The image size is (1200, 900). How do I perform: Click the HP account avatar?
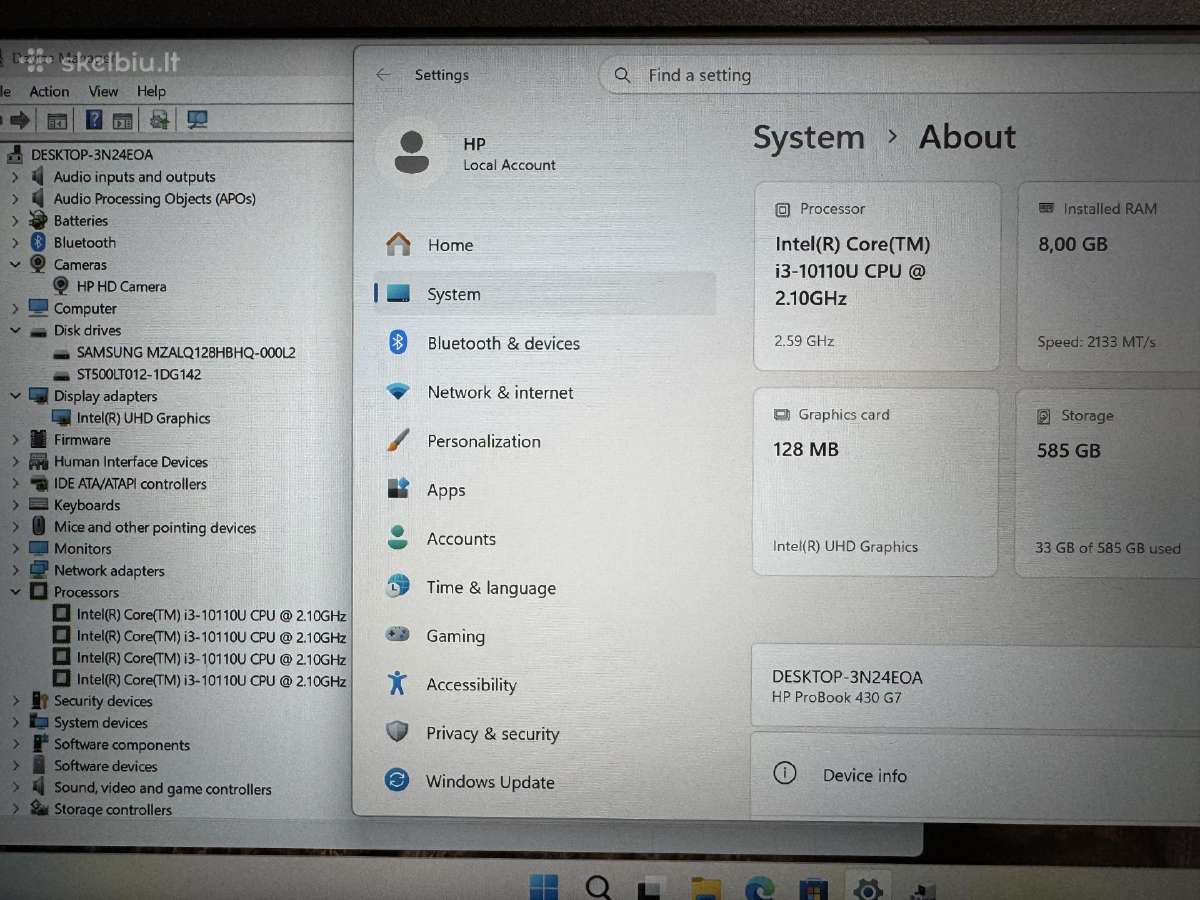[412, 152]
